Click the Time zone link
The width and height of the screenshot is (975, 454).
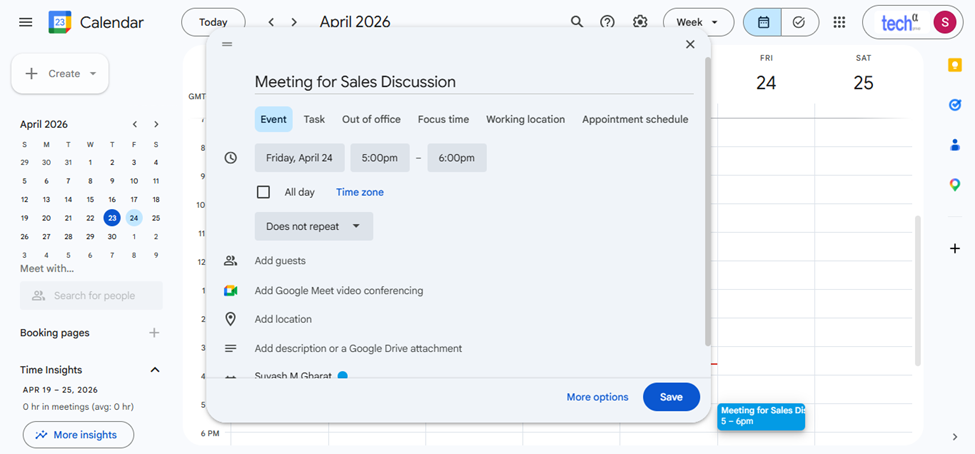pyautogui.click(x=360, y=192)
